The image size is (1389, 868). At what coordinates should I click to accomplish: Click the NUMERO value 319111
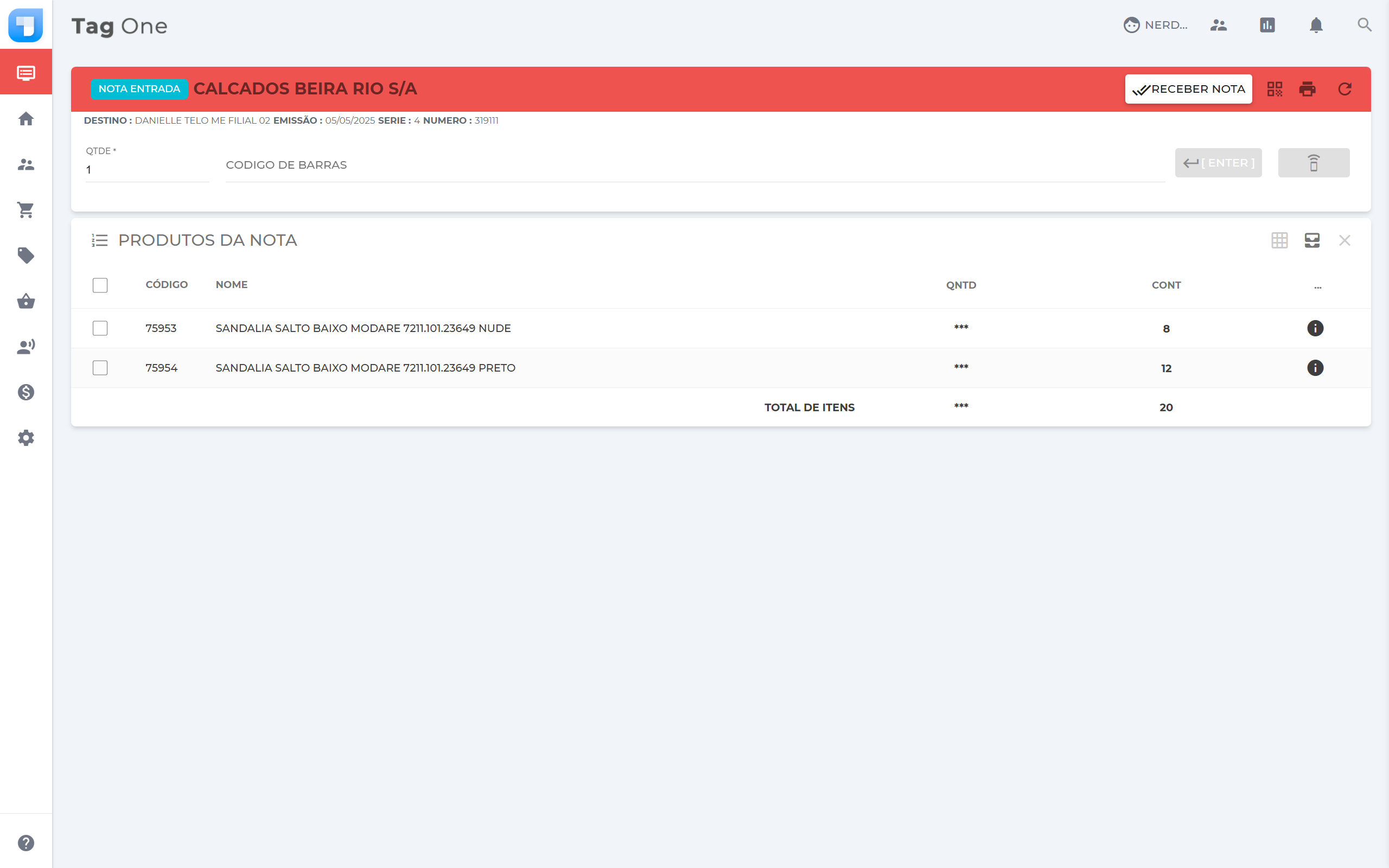(x=486, y=120)
